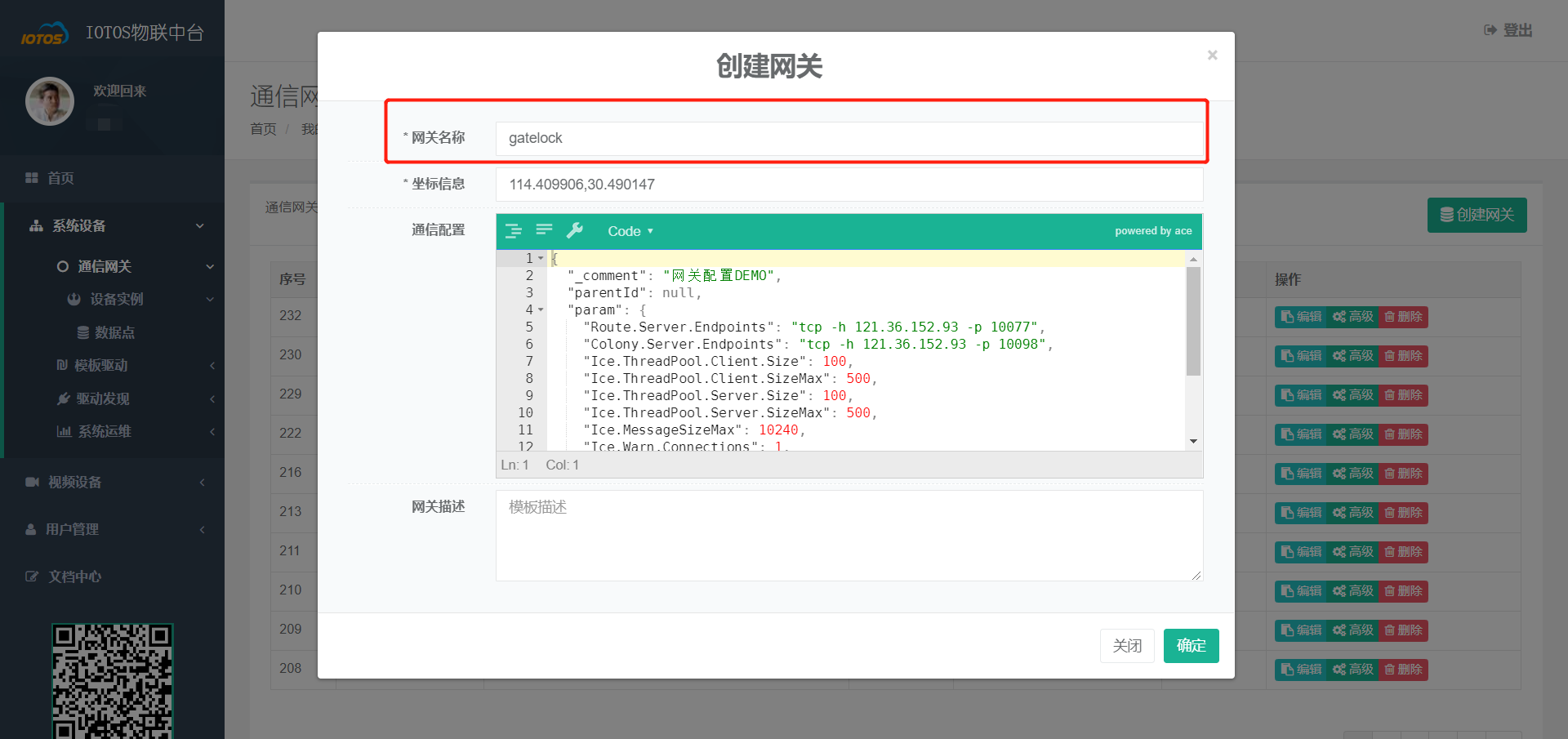
Task: Expand the 模板驱动 sidebar submenu
Action: point(101,366)
